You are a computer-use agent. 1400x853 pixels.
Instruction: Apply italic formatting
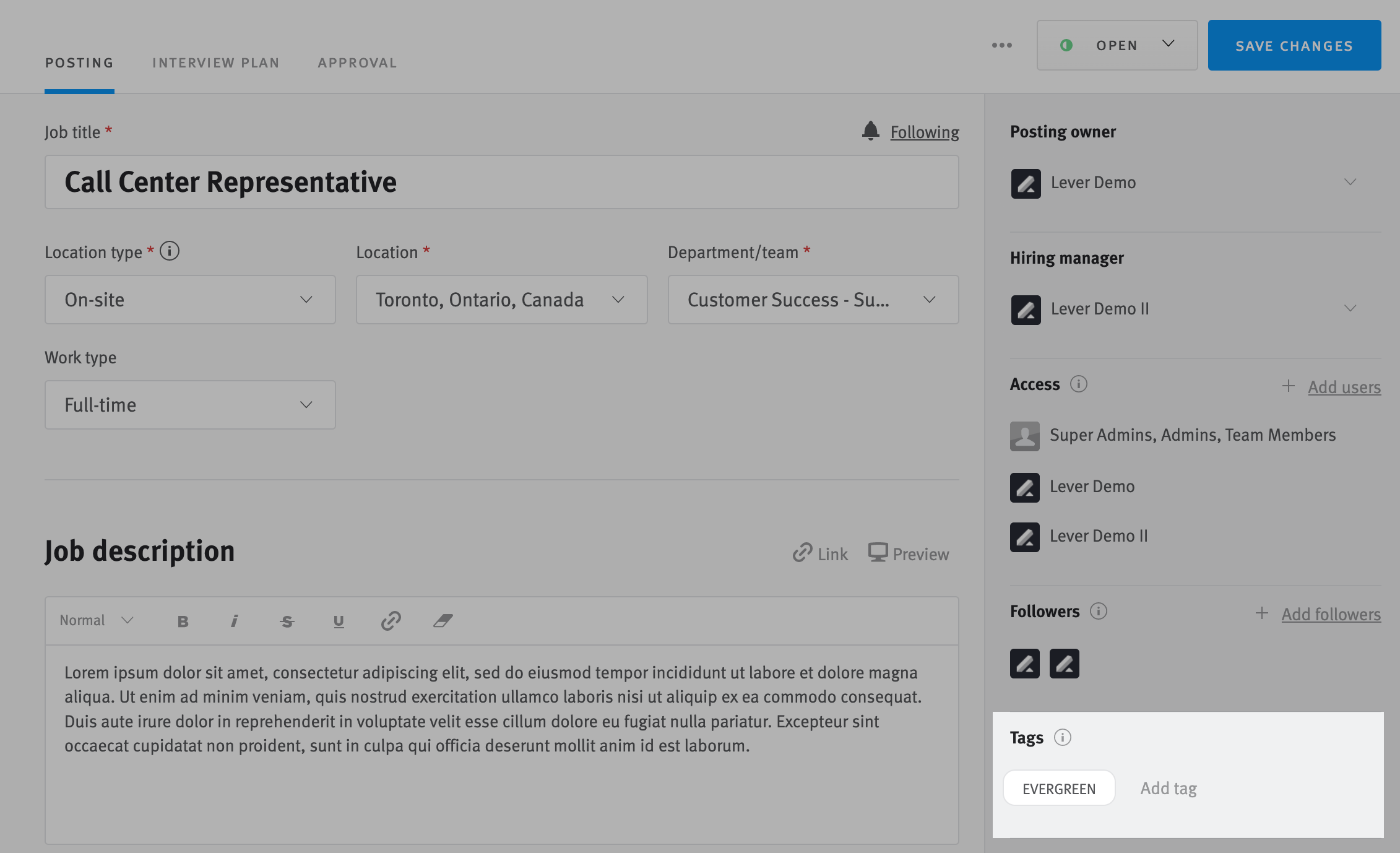tap(235, 620)
